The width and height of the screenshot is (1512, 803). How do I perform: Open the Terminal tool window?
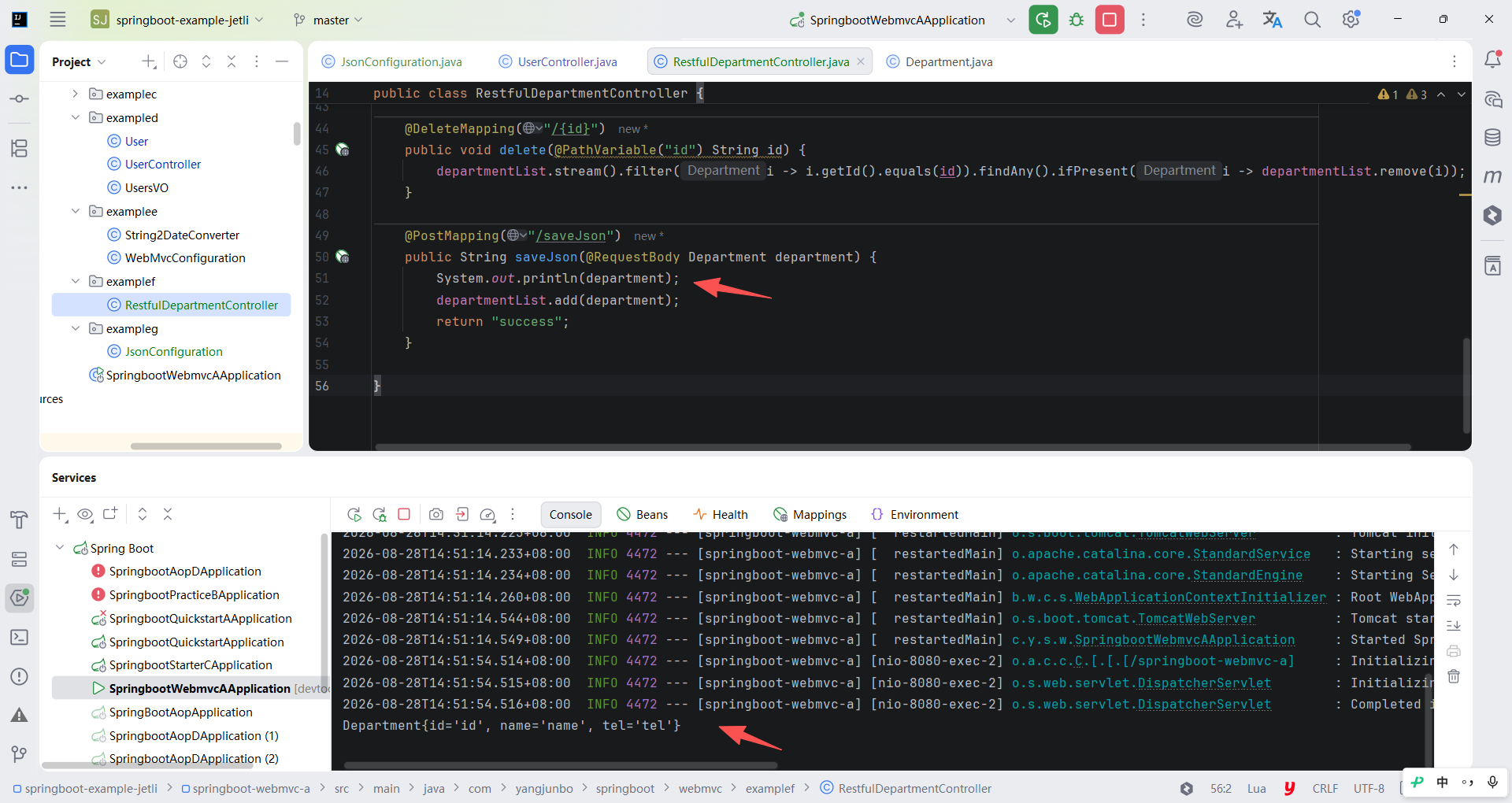tap(20, 637)
